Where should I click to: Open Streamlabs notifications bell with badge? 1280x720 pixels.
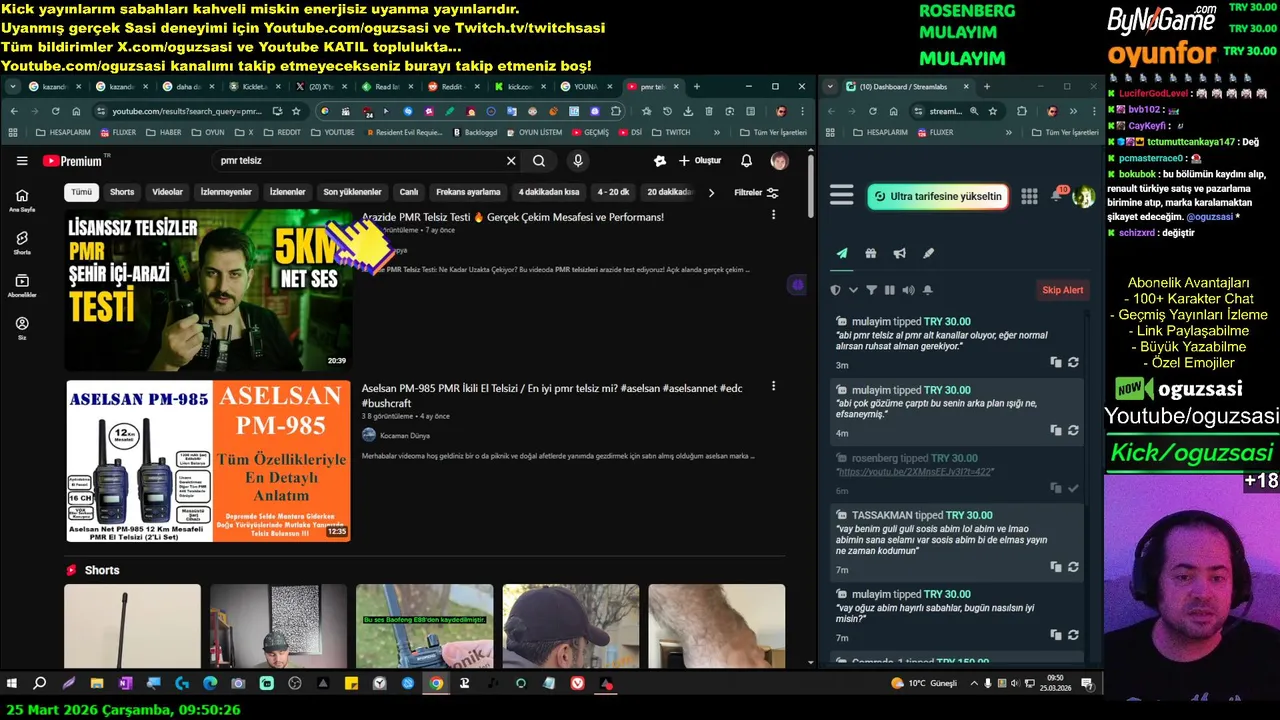(1057, 194)
